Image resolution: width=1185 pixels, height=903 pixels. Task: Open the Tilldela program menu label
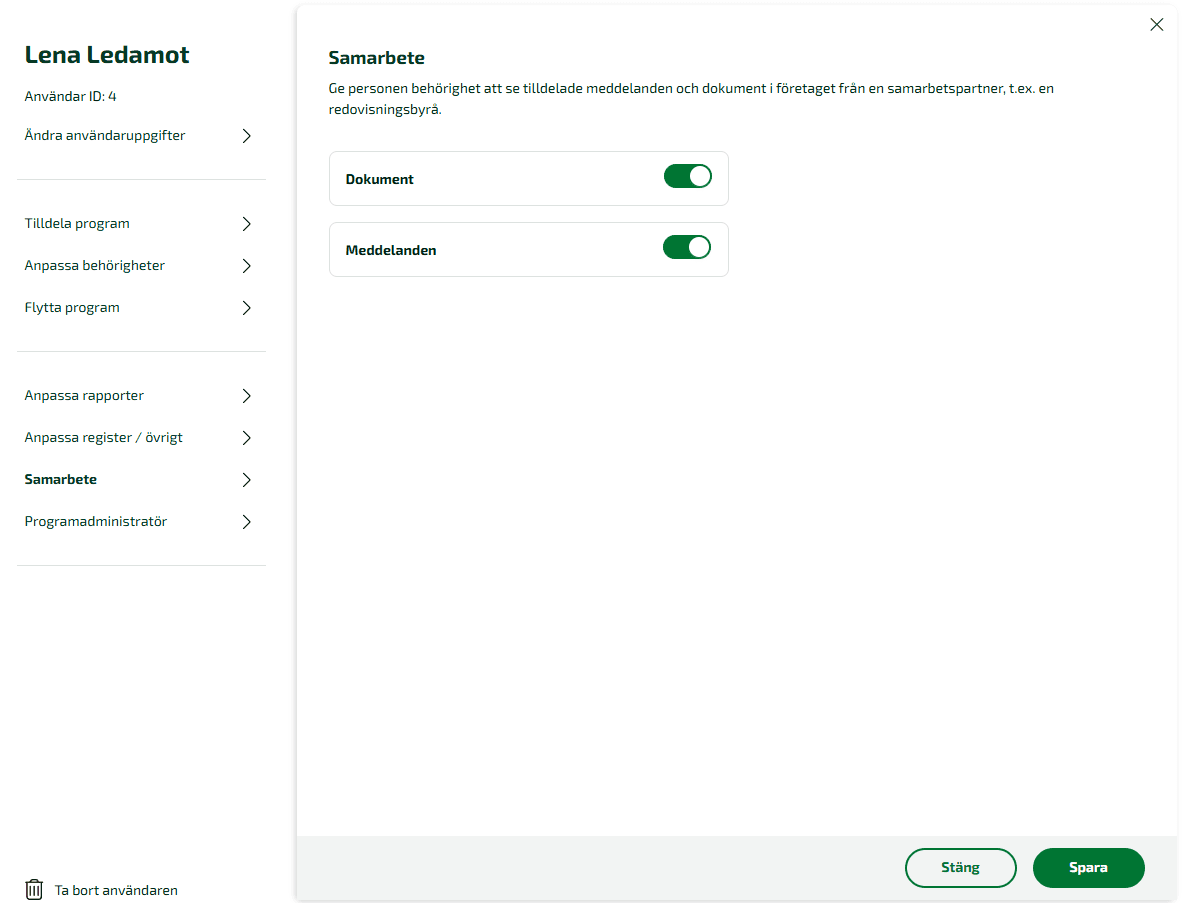coord(77,224)
